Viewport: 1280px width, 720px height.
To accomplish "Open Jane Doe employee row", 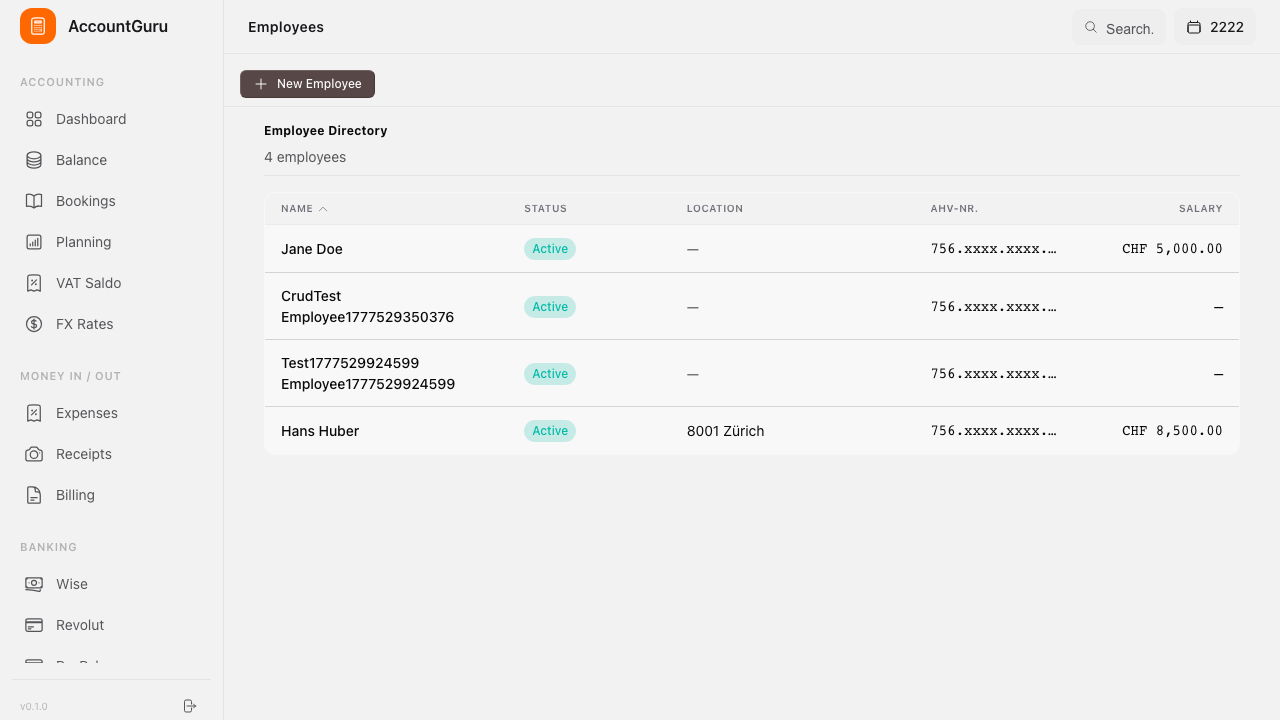I will tap(752, 249).
